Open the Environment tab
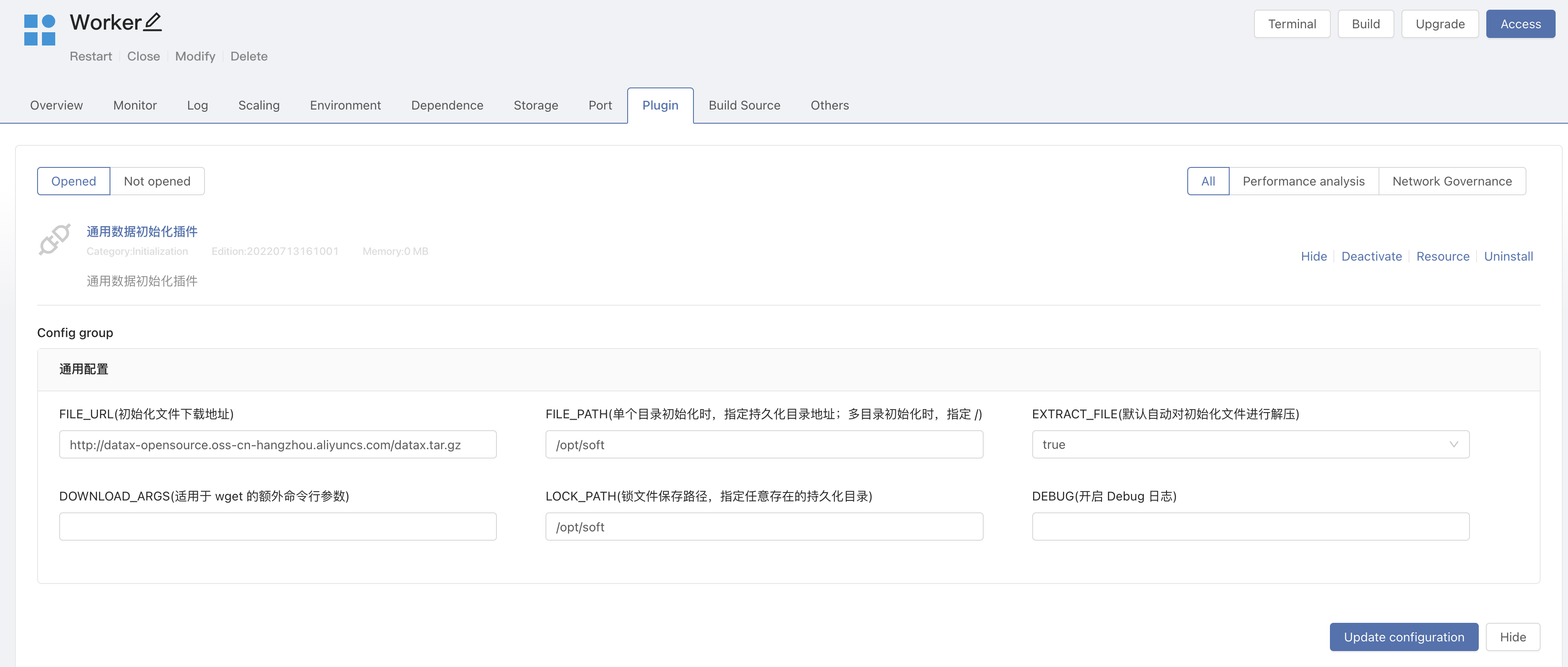The height and width of the screenshot is (667, 1568). pos(345,105)
